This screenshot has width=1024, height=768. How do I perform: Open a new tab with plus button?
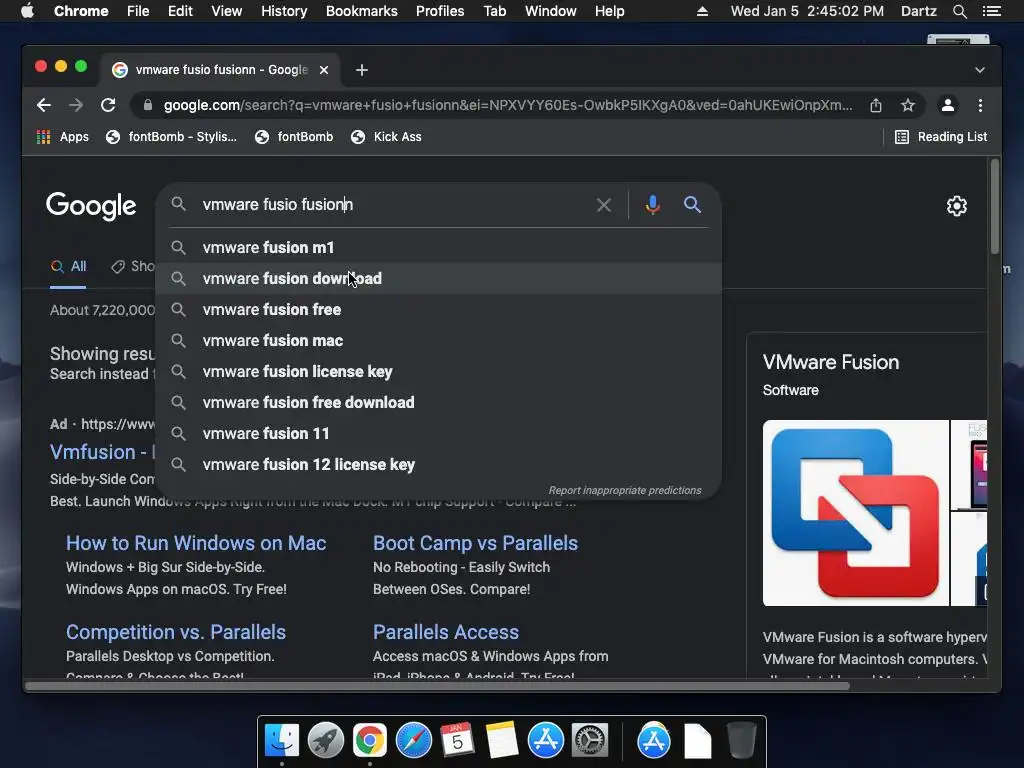(362, 70)
